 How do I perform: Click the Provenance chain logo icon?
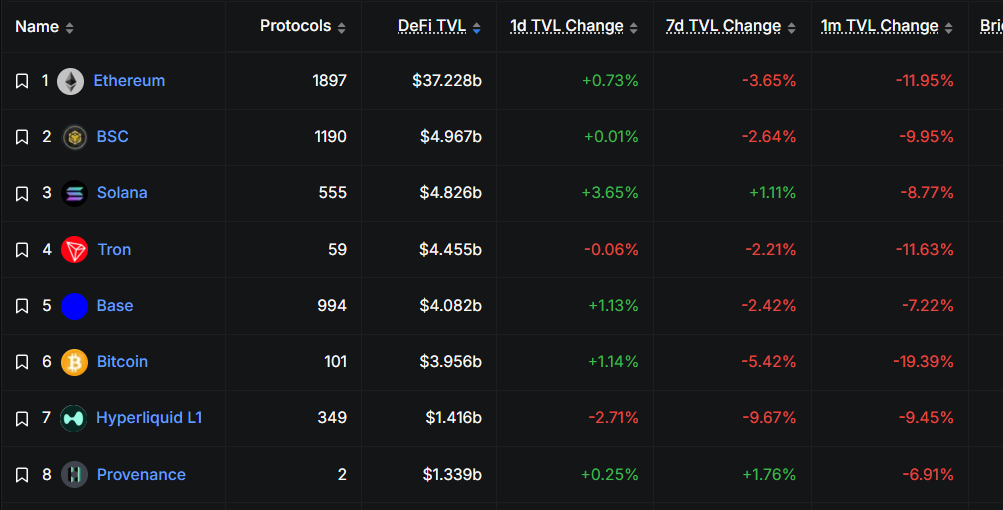click(74, 475)
